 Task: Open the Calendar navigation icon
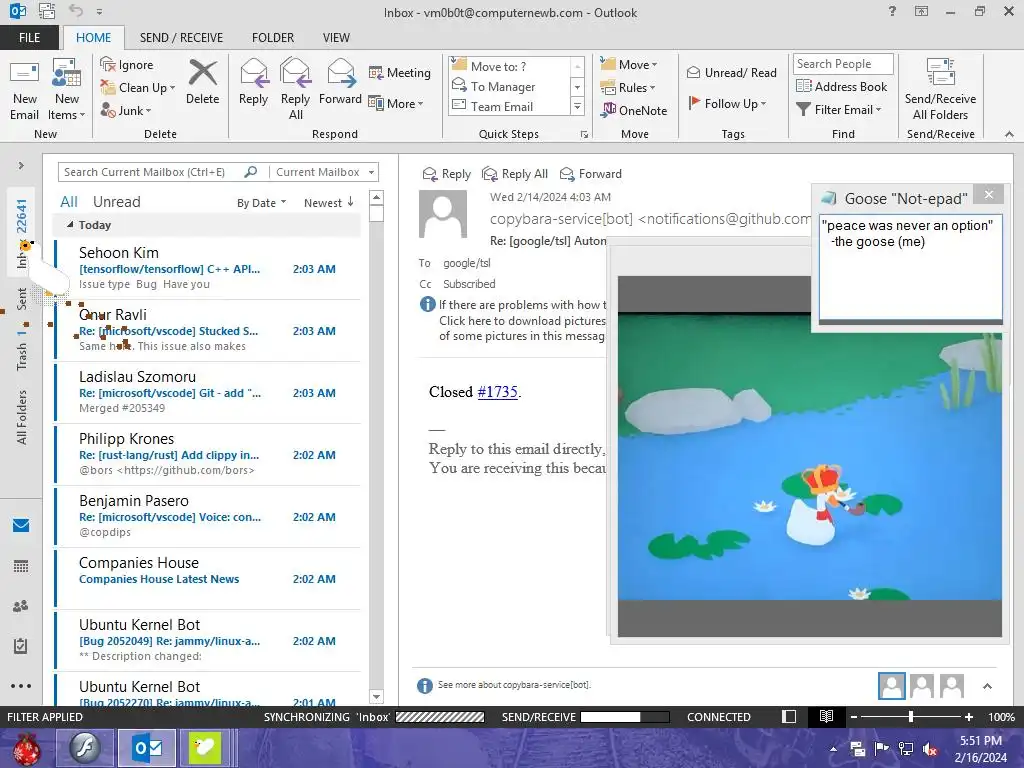pyautogui.click(x=21, y=566)
